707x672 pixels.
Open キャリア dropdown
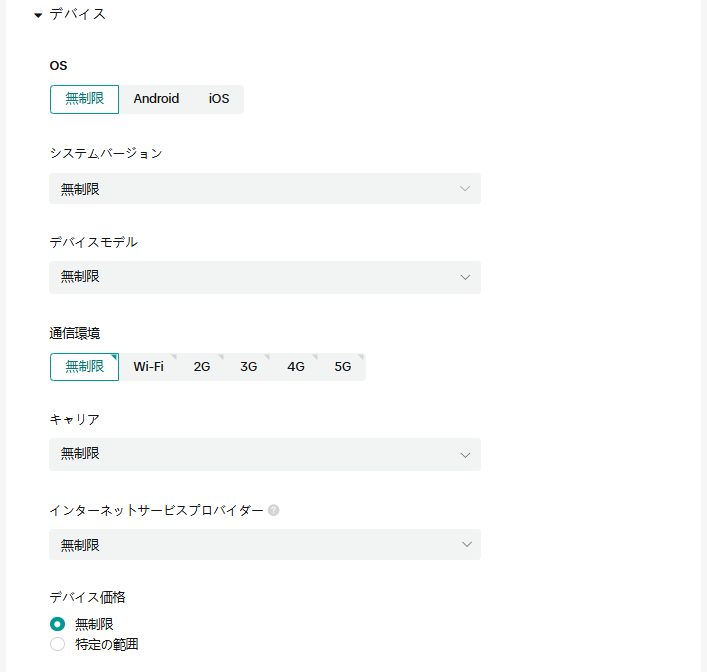coord(250,455)
